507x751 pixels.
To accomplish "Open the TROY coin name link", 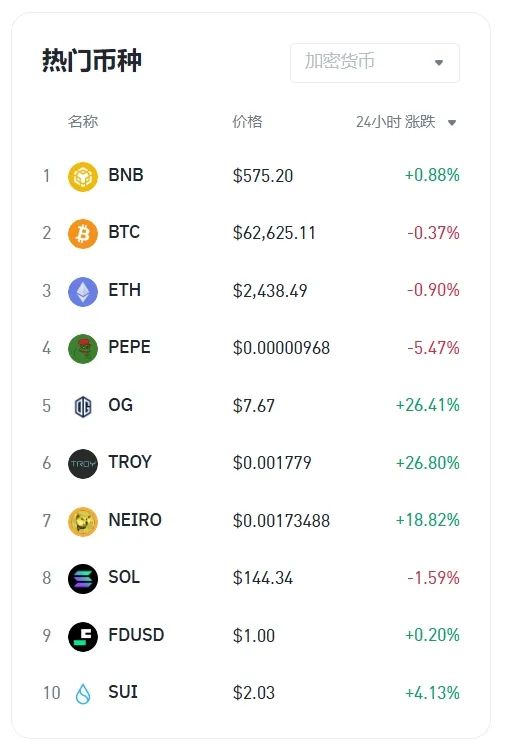I will pyautogui.click(x=130, y=462).
